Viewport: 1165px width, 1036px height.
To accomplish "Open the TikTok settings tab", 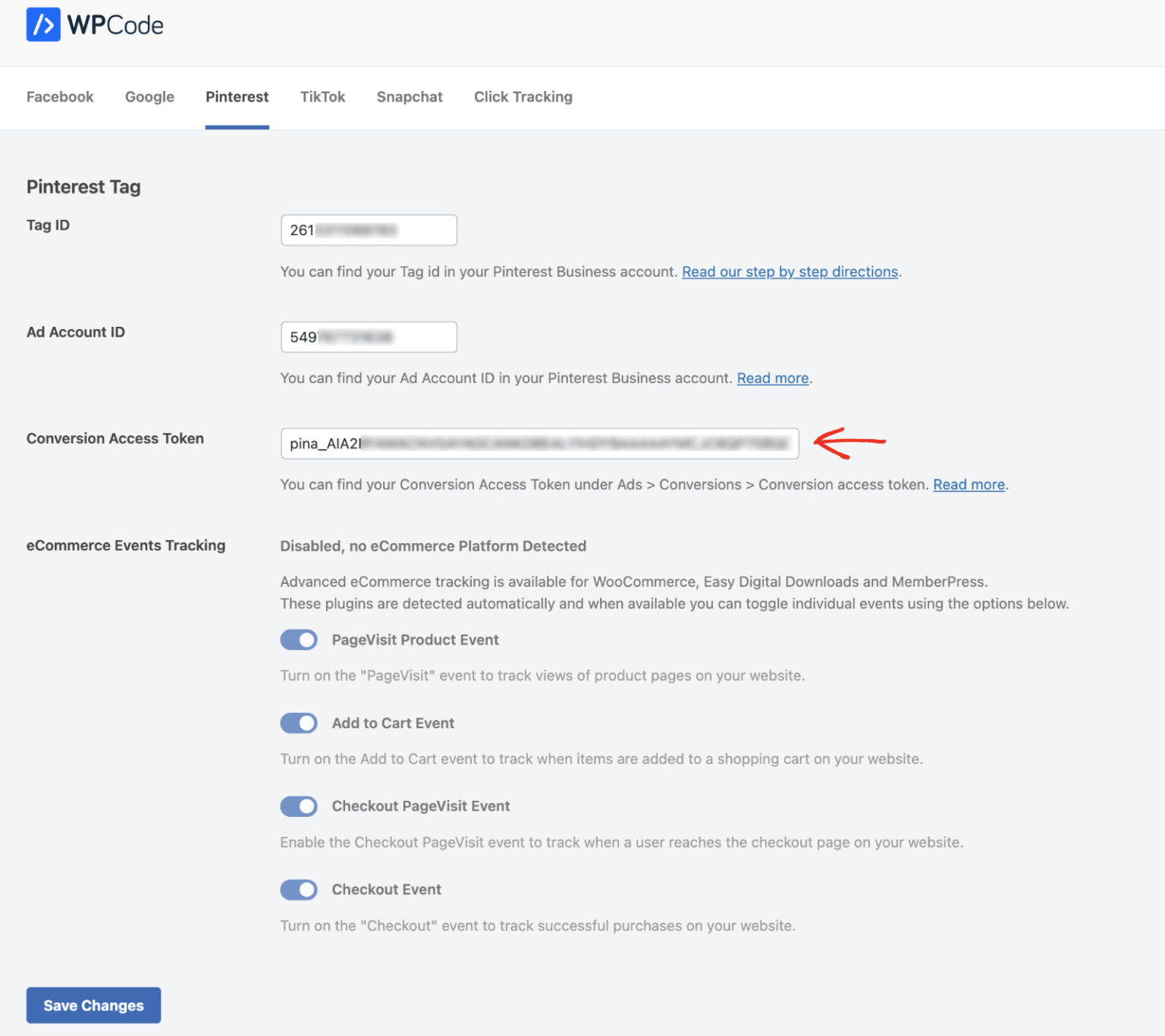I will pyautogui.click(x=322, y=97).
